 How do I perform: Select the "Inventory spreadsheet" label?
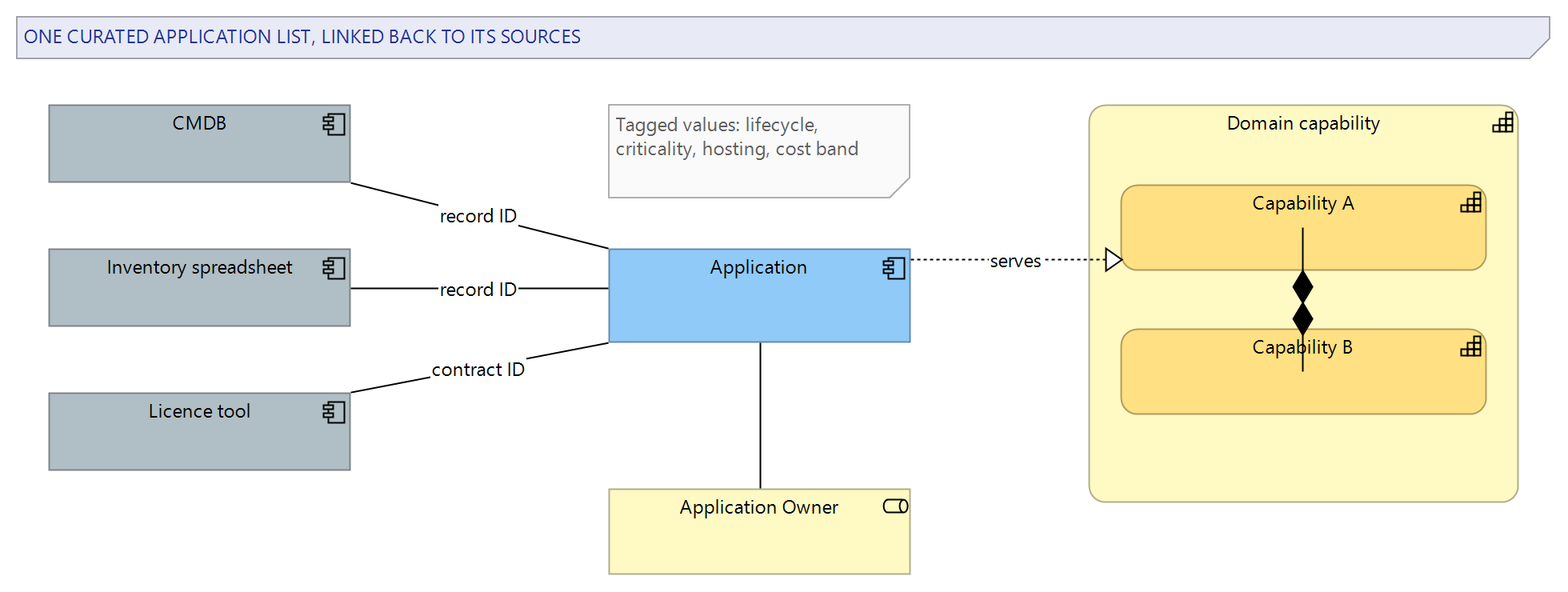[199, 267]
